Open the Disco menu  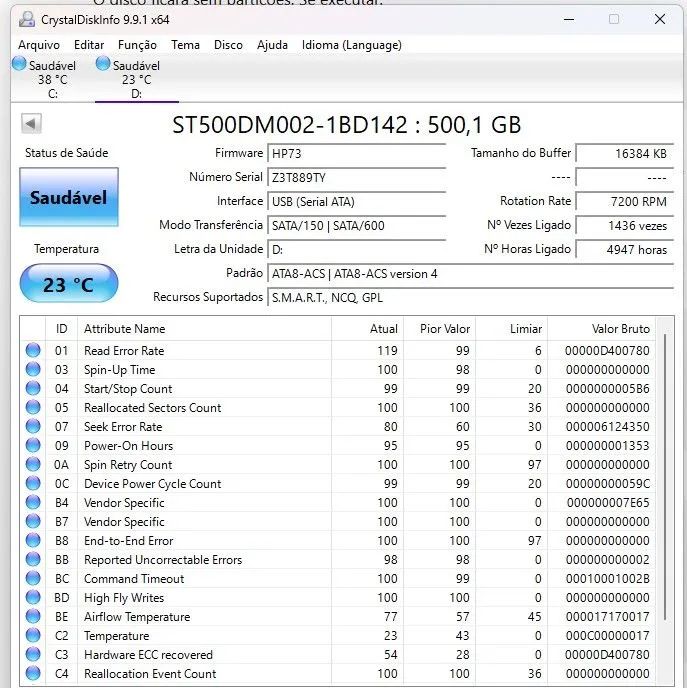[x=228, y=45]
